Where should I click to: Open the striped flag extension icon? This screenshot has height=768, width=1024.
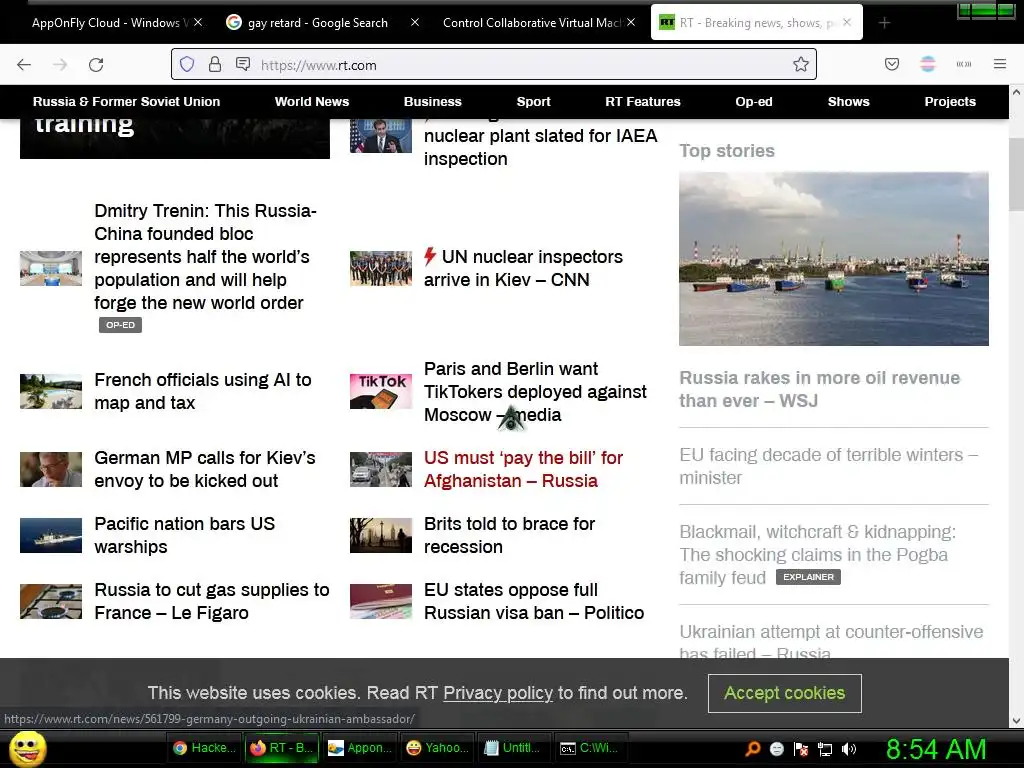click(927, 64)
